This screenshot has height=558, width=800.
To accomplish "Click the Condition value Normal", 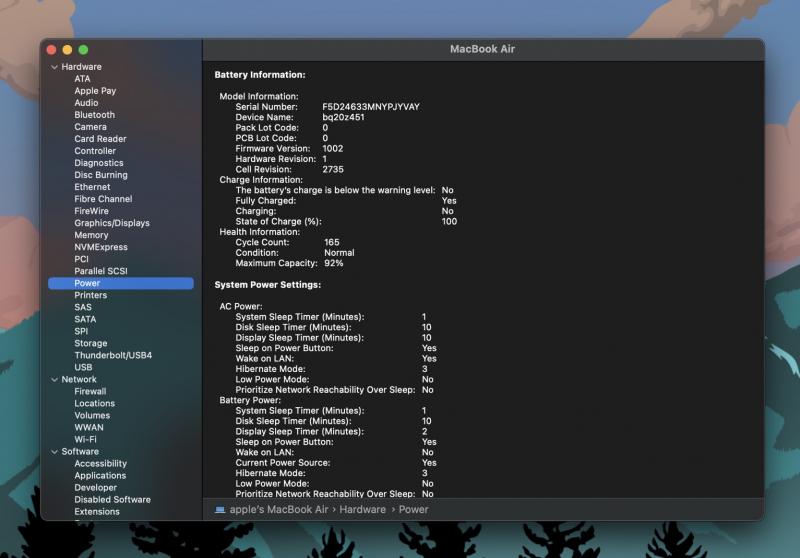I will pyautogui.click(x=339, y=253).
